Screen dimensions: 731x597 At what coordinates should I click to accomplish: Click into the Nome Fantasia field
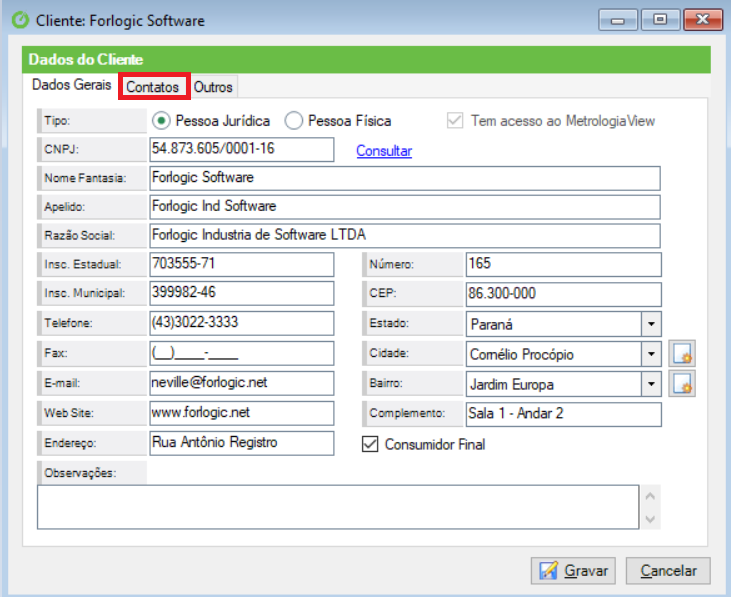pyautogui.click(x=405, y=178)
